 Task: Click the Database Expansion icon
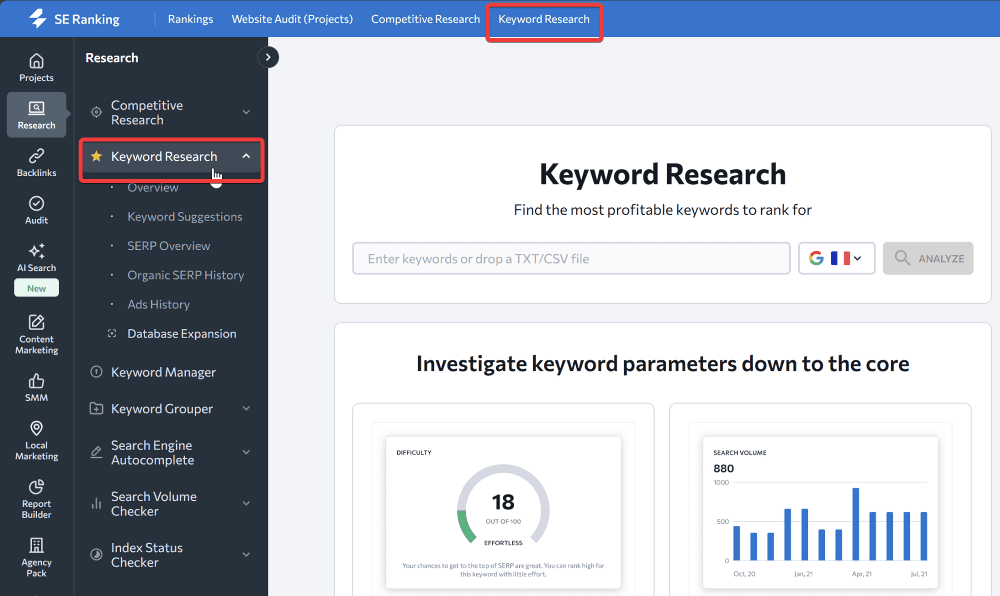[x=112, y=333]
